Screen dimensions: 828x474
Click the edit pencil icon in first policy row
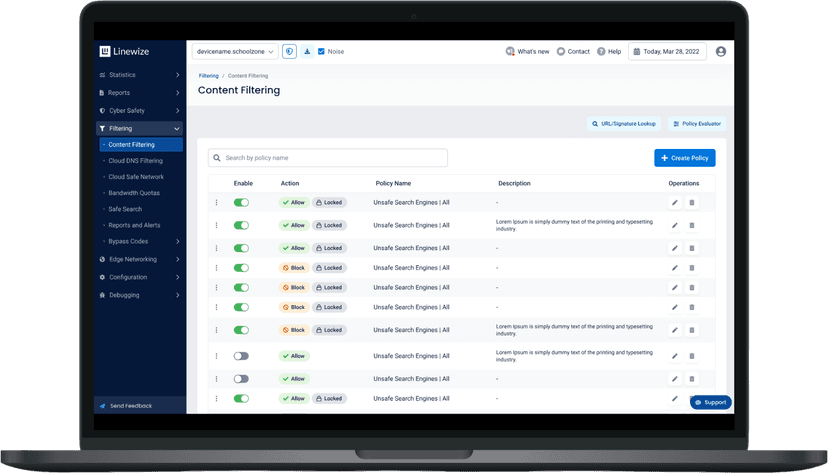674,202
